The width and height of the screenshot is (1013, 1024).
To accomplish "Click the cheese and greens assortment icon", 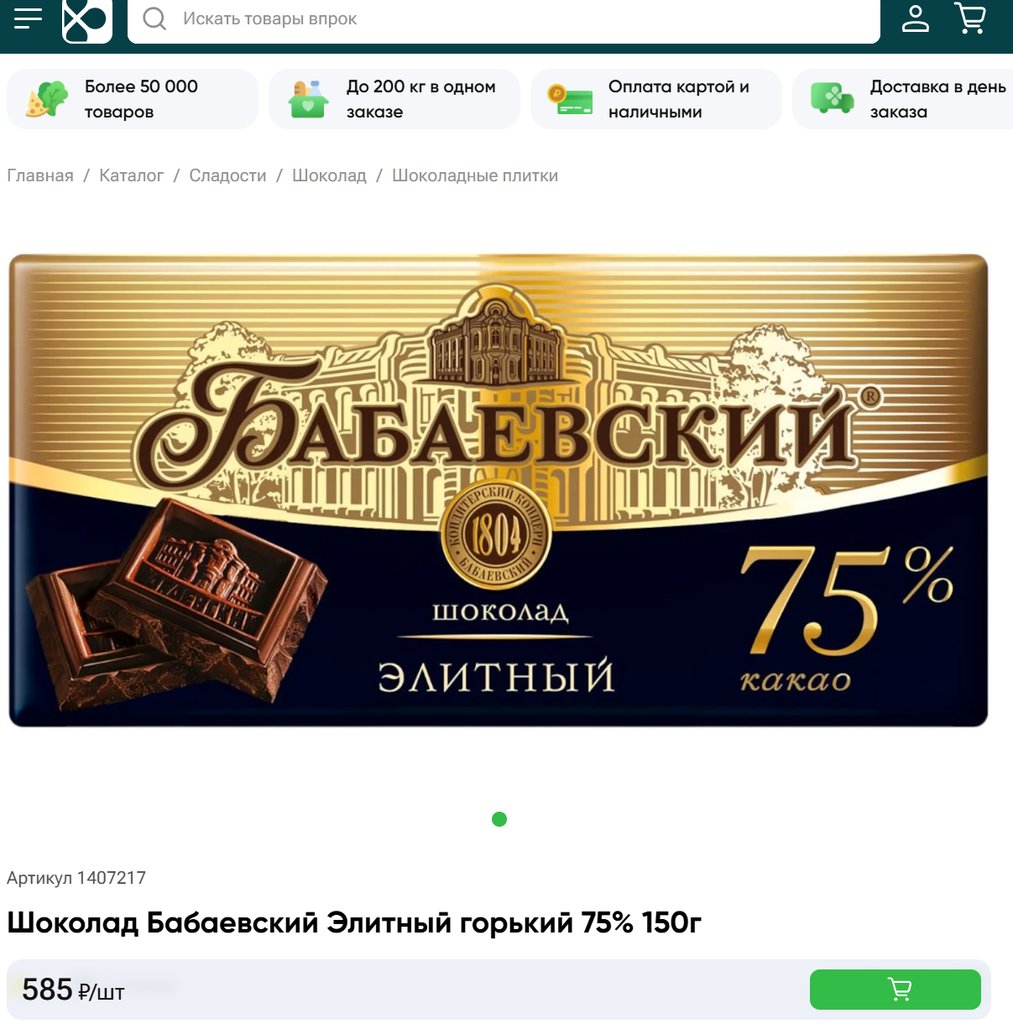I will 46,99.
